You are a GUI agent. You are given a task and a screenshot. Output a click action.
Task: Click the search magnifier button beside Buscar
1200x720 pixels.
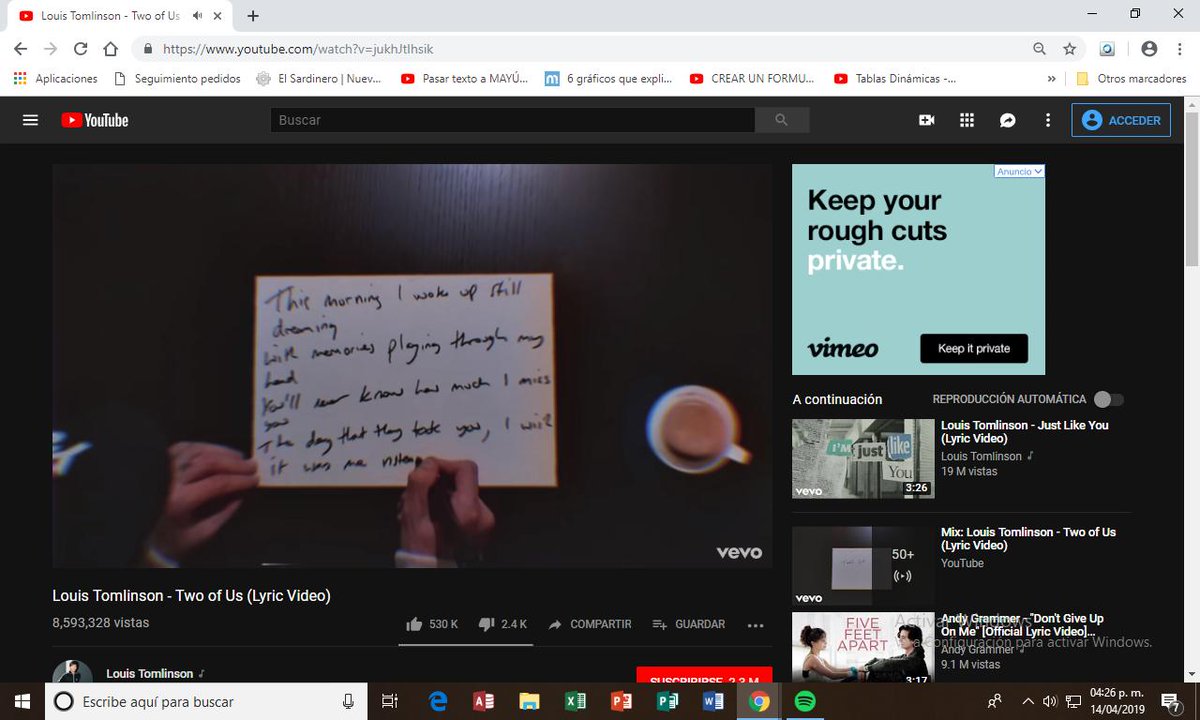click(782, 120)
